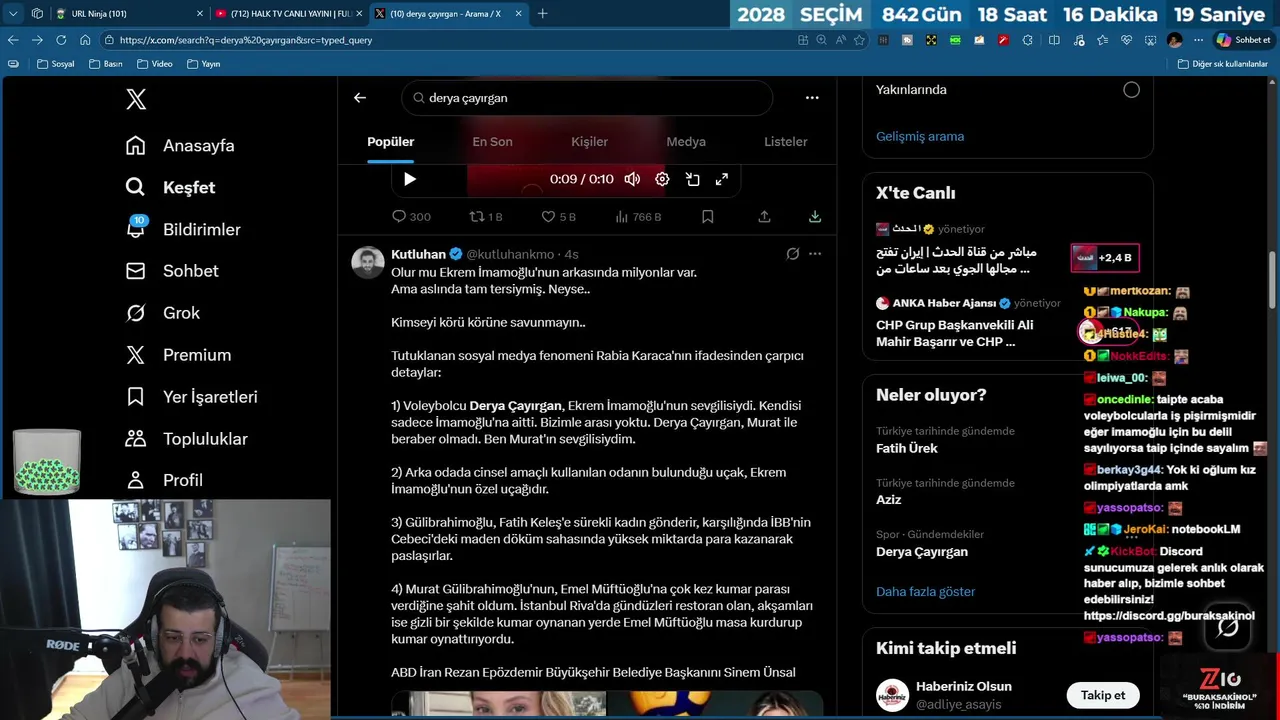Screen dimensions: 1280x720
Task: Open browser settings three-dot menu
Action: [x=1198, y=40]
